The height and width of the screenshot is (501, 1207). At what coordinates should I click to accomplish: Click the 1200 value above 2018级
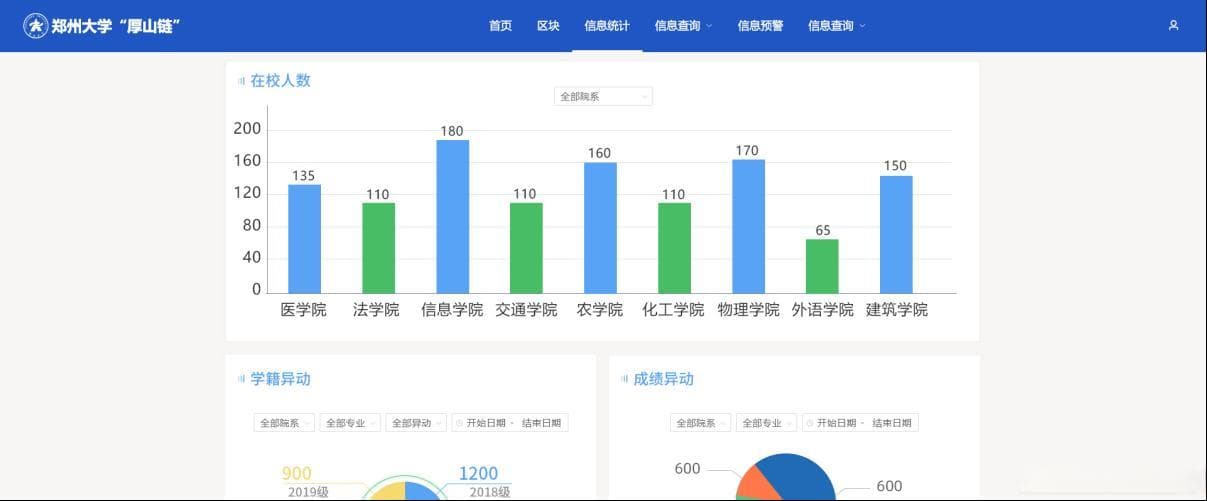478,474
